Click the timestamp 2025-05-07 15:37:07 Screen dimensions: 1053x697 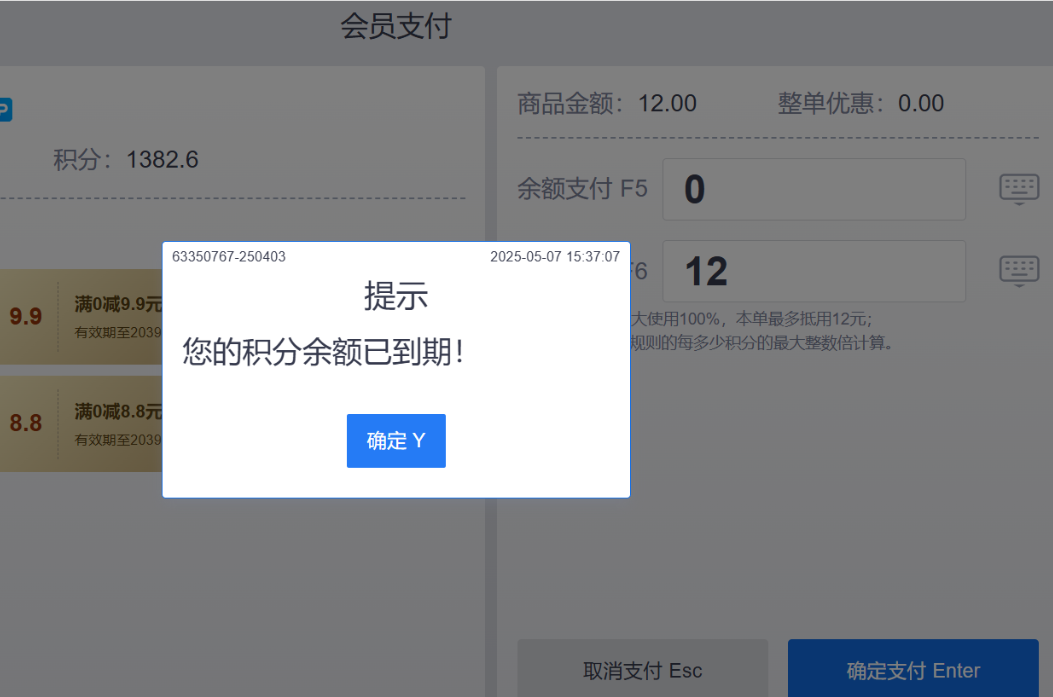pyautogui.click(x=555, y=257)
